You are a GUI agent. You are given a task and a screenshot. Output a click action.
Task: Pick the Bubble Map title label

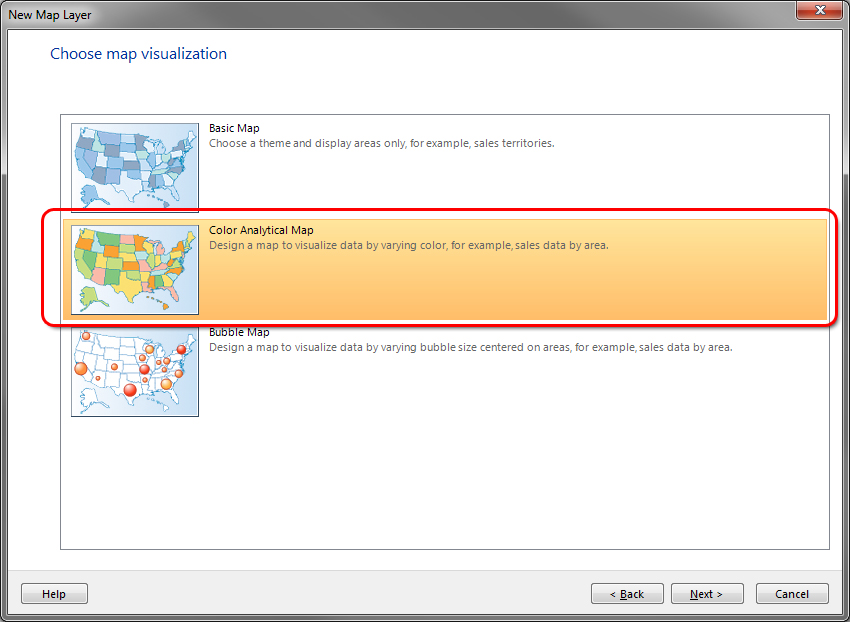click(x=239, y=333)
